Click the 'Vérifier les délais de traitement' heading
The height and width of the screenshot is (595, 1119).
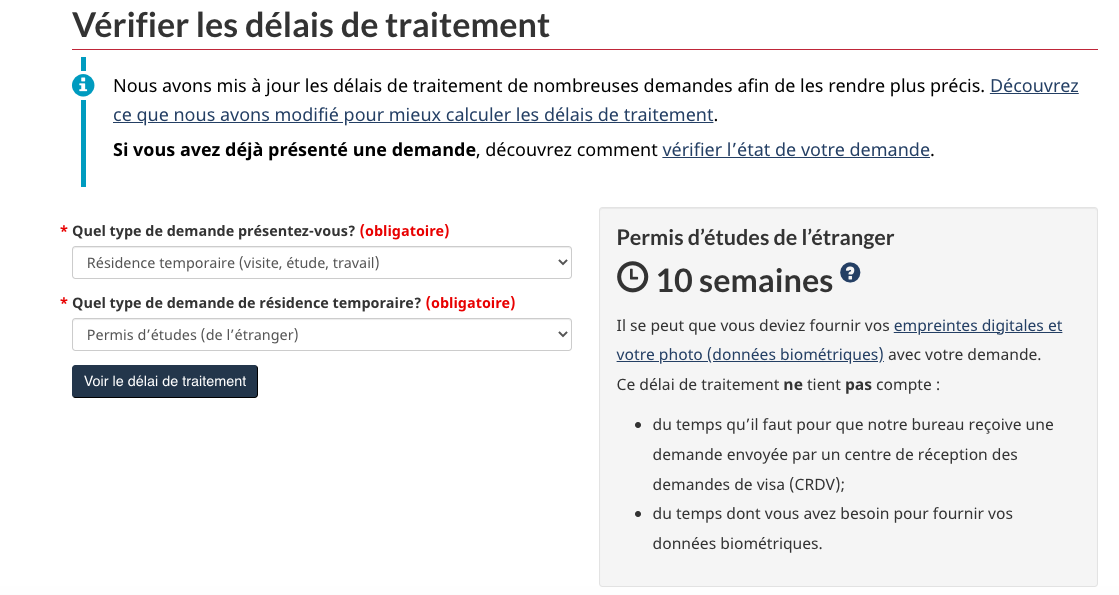(x=311, y=24)
